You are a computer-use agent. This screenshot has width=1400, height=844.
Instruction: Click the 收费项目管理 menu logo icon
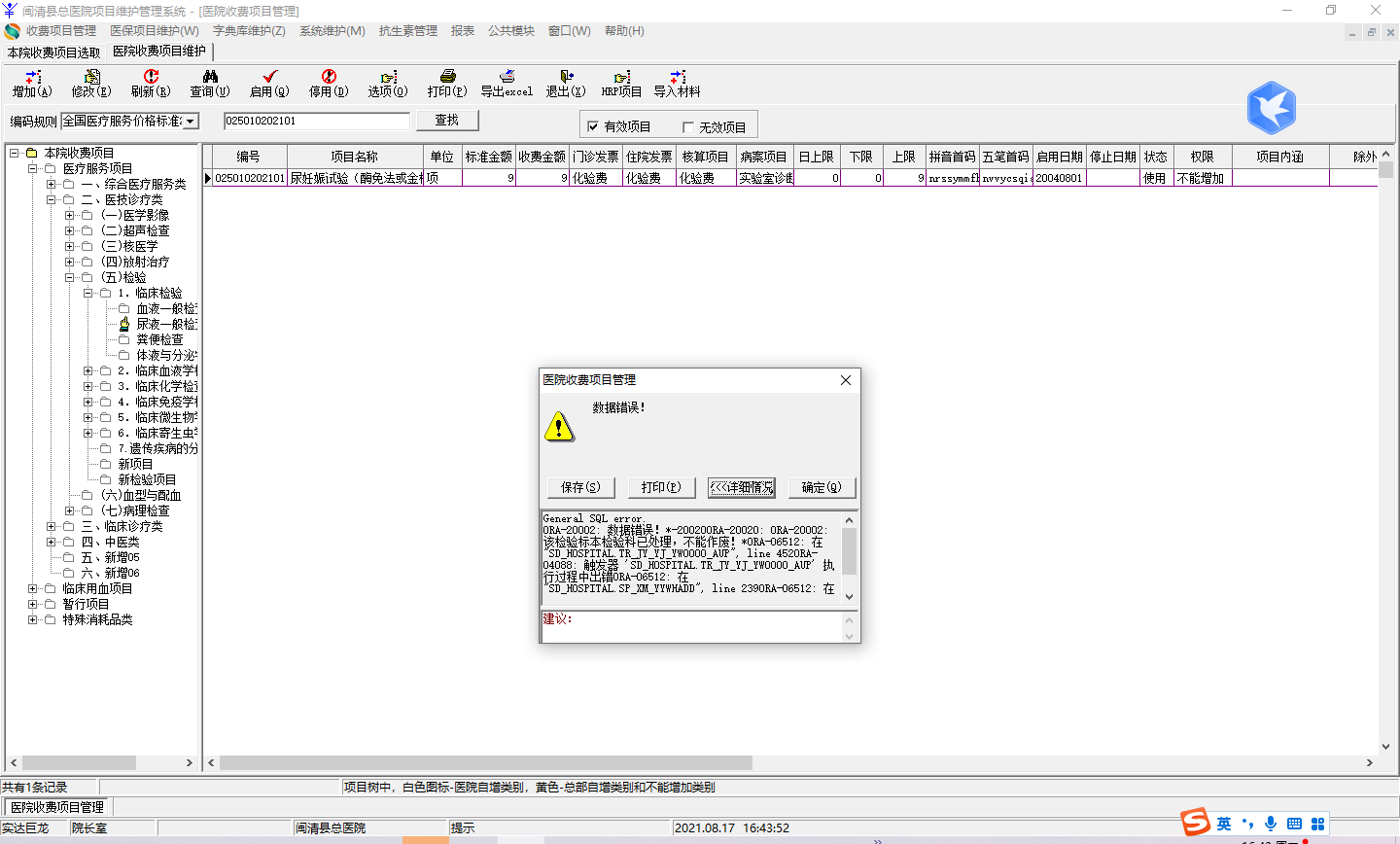(12, 31)
